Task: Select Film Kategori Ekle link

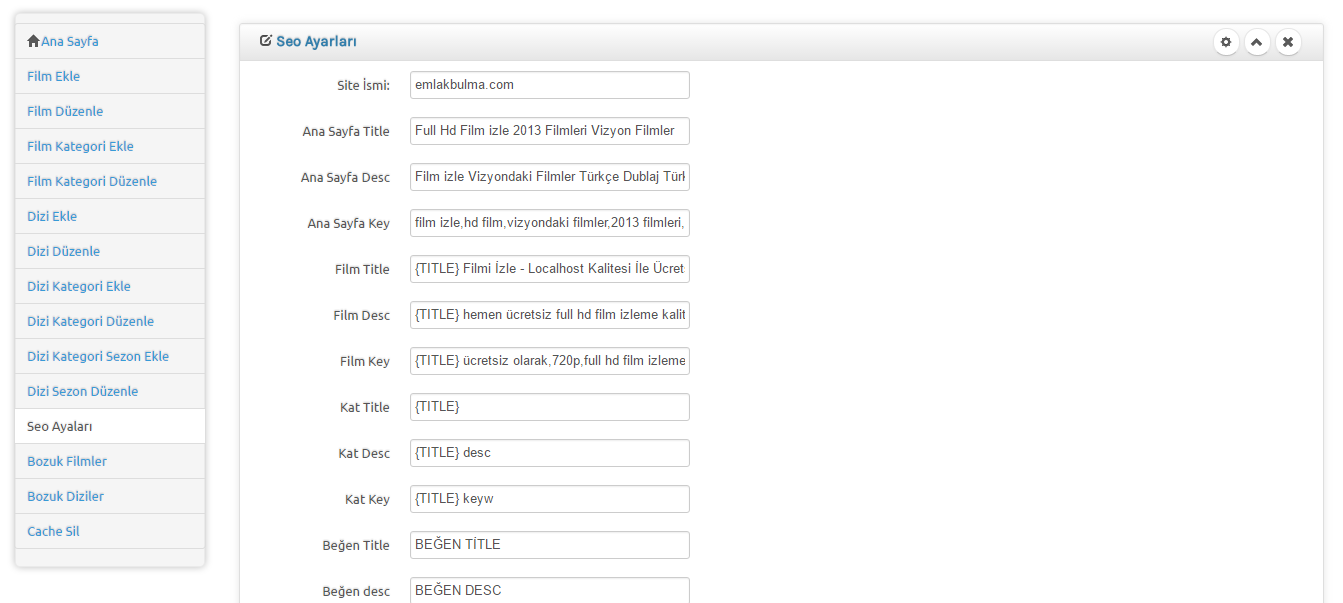Action: point(110,146)
